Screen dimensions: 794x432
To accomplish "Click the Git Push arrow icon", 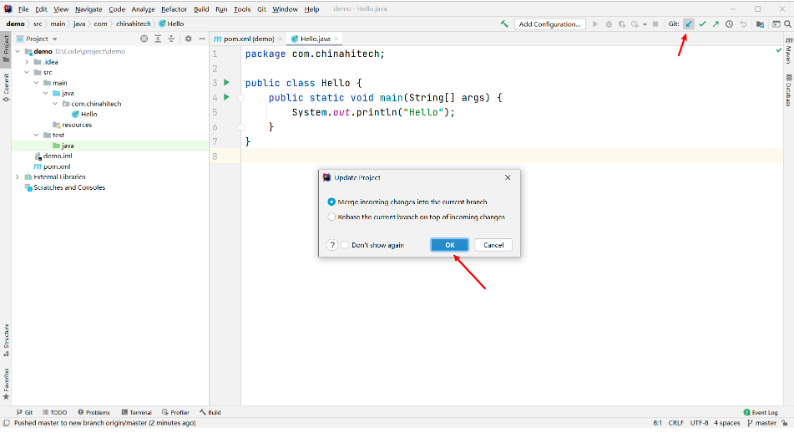I will (716, 24).
